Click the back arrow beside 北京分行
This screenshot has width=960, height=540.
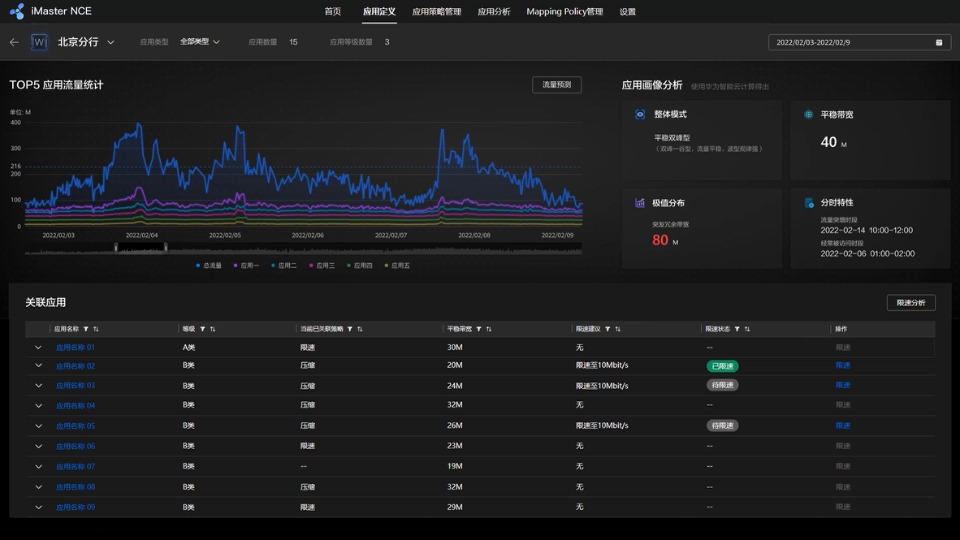coord(14,42)
